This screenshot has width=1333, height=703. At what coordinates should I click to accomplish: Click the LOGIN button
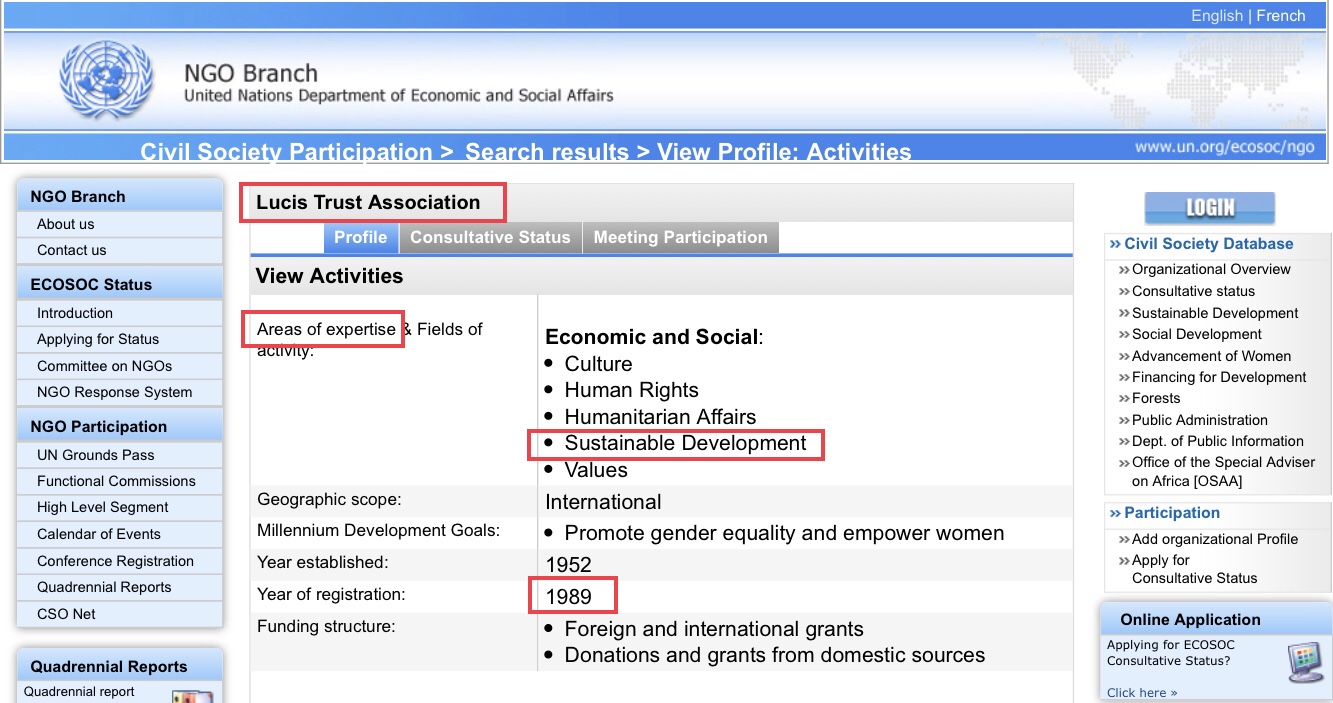click(1210, 207)
